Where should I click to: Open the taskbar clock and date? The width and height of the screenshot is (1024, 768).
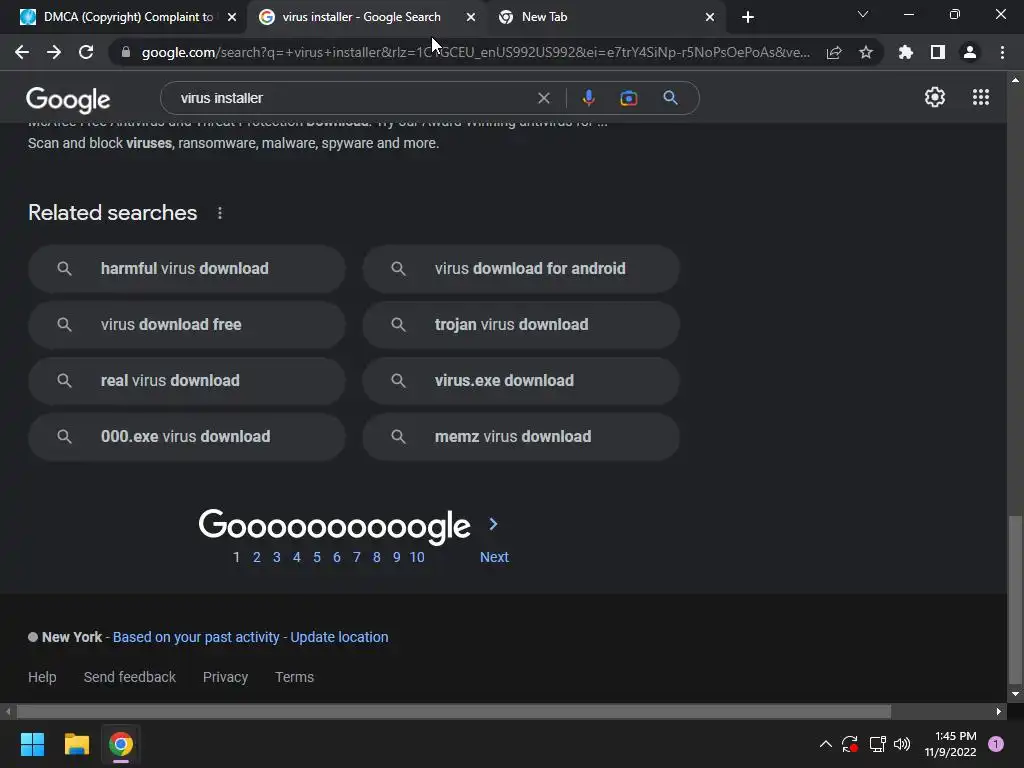950,744
